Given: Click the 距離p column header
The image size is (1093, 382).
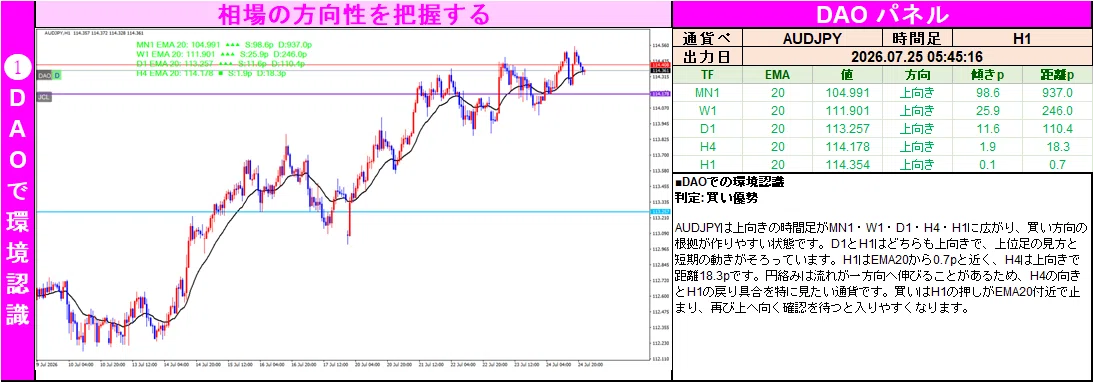Looking at the screenshot, I should [x=1057, y=75].
